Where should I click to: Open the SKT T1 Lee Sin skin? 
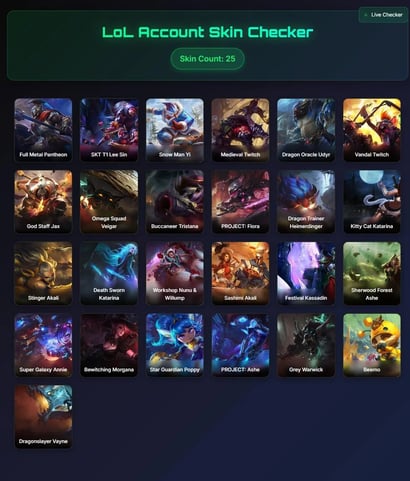[x=109, y=130]
